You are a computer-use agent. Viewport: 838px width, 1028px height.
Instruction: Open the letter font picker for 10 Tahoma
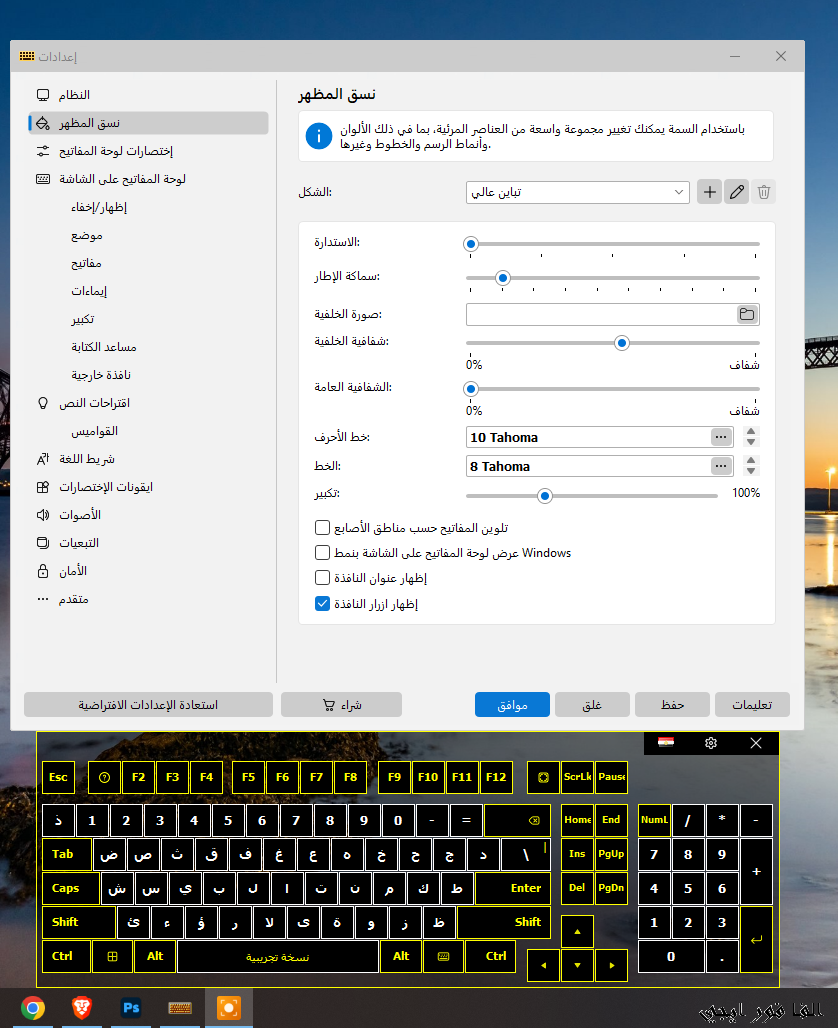coord(721,437)
